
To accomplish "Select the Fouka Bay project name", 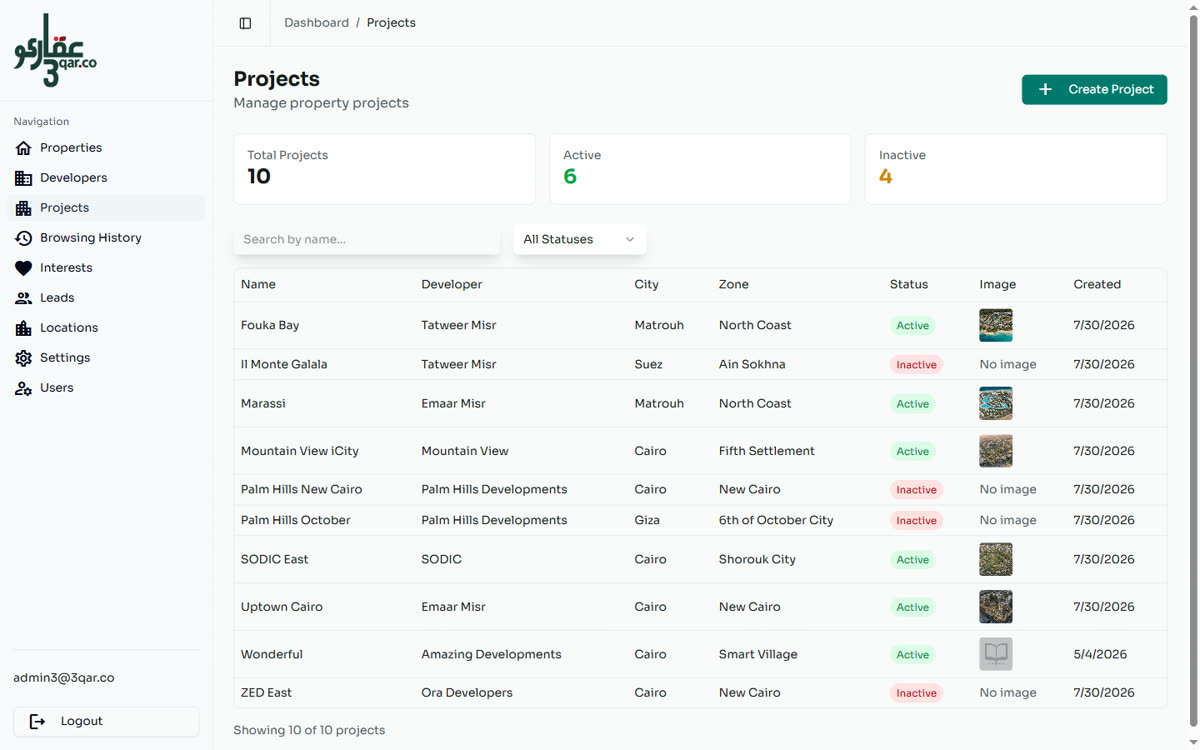I will tap(270, 326).
